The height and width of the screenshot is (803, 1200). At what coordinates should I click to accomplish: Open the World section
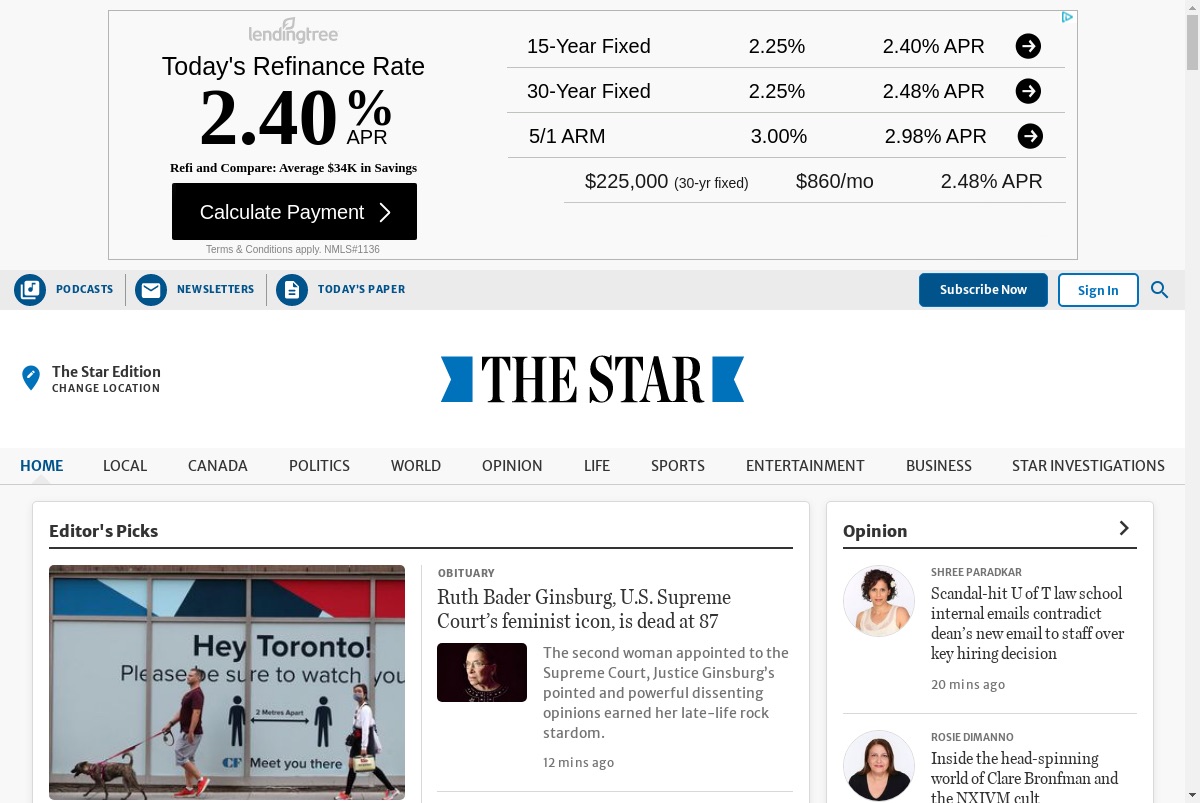coord(416,466)
